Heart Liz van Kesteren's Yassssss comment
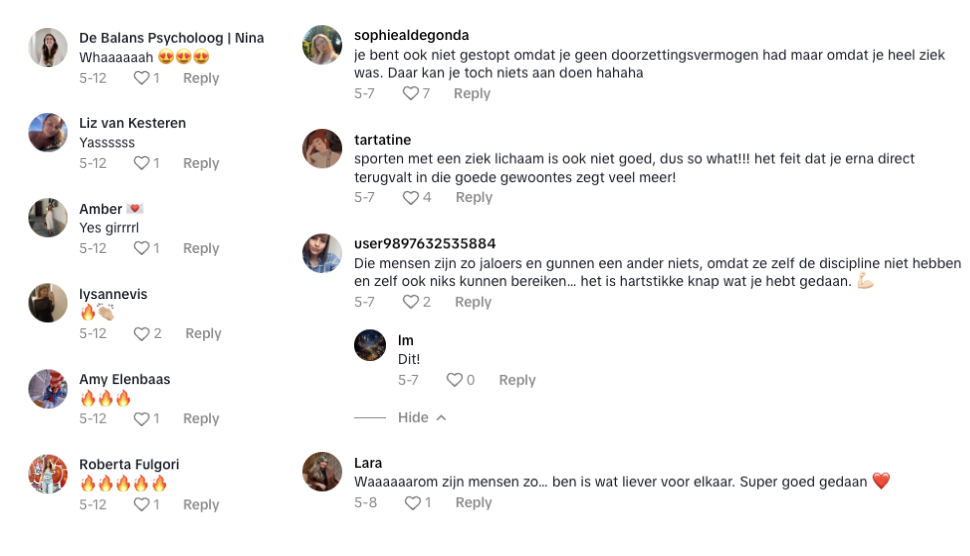 coord(142,163)
